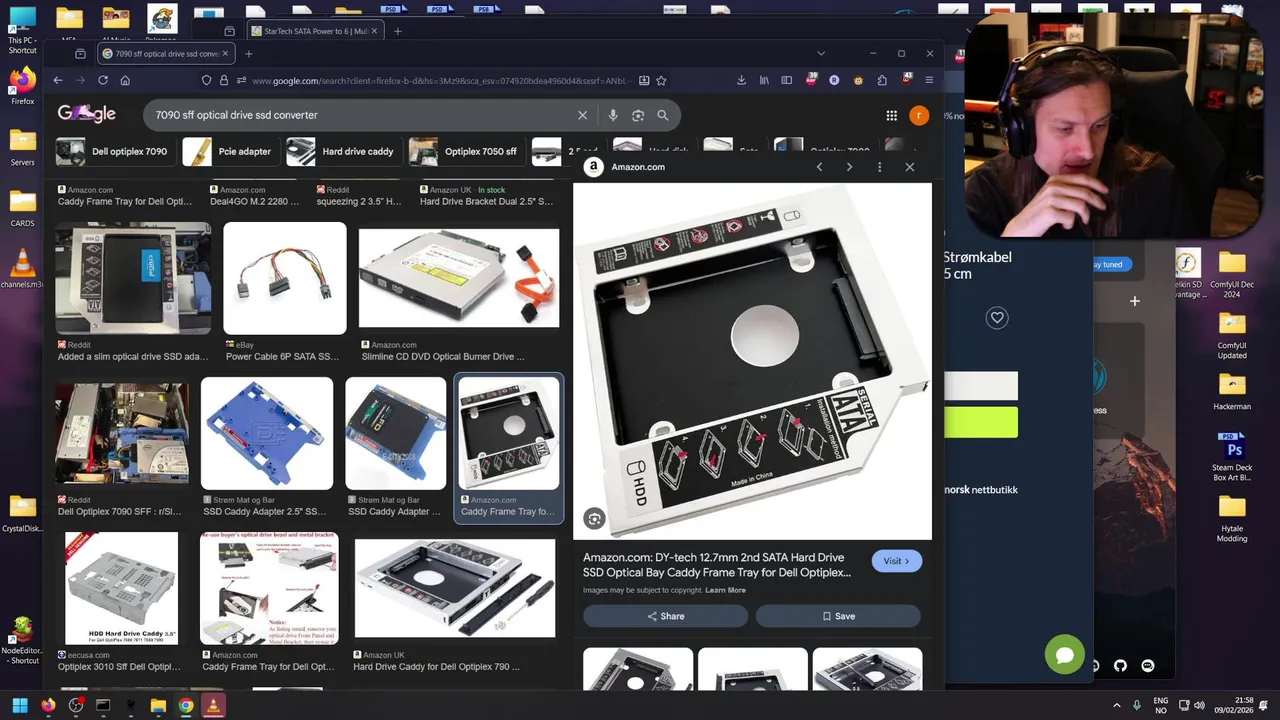
Task: Bookmark this page with the star icon
Action: (661, 80)
